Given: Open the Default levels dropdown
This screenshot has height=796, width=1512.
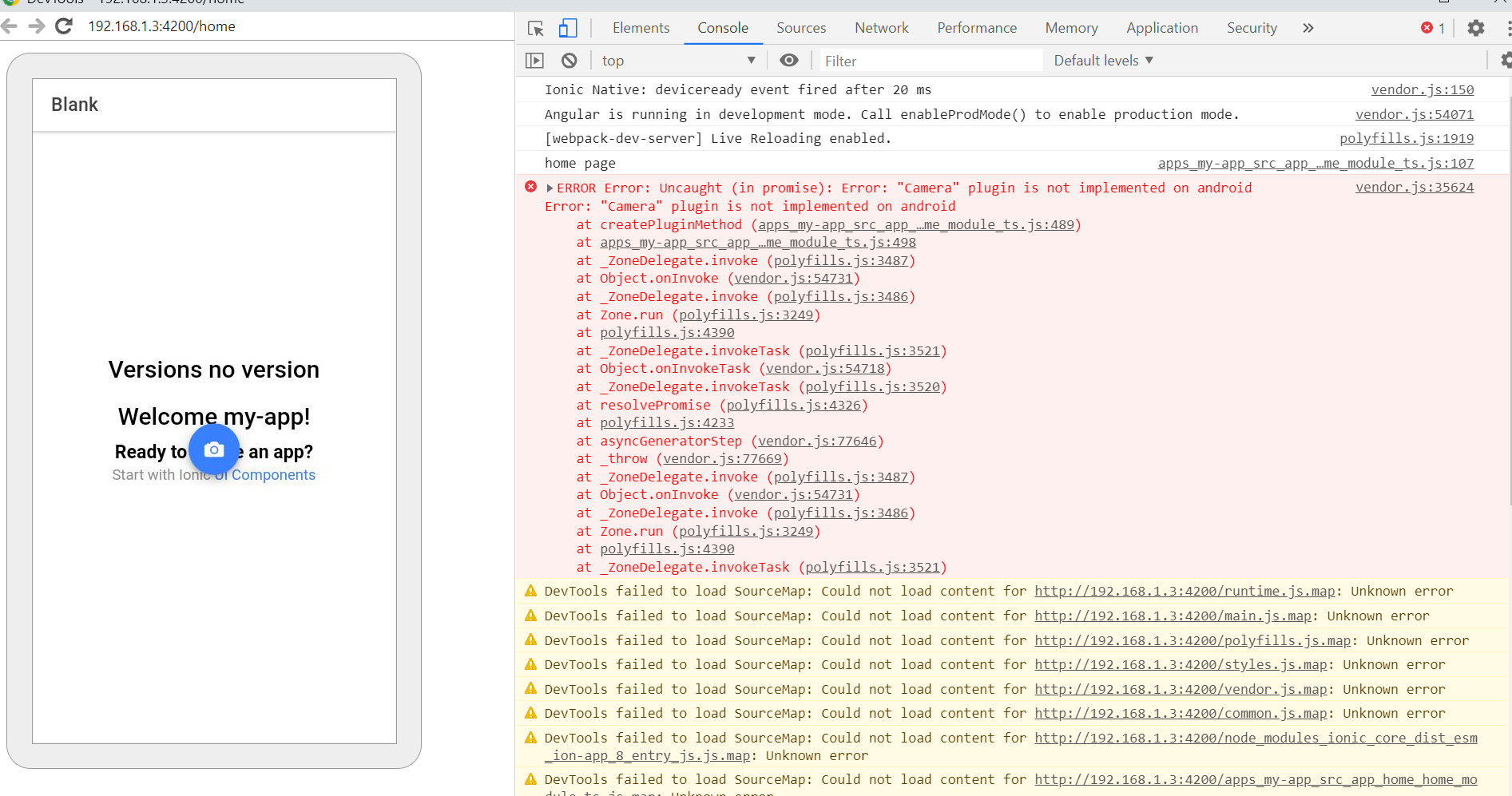Looking at the screenshot, I should click(1103, 61).
